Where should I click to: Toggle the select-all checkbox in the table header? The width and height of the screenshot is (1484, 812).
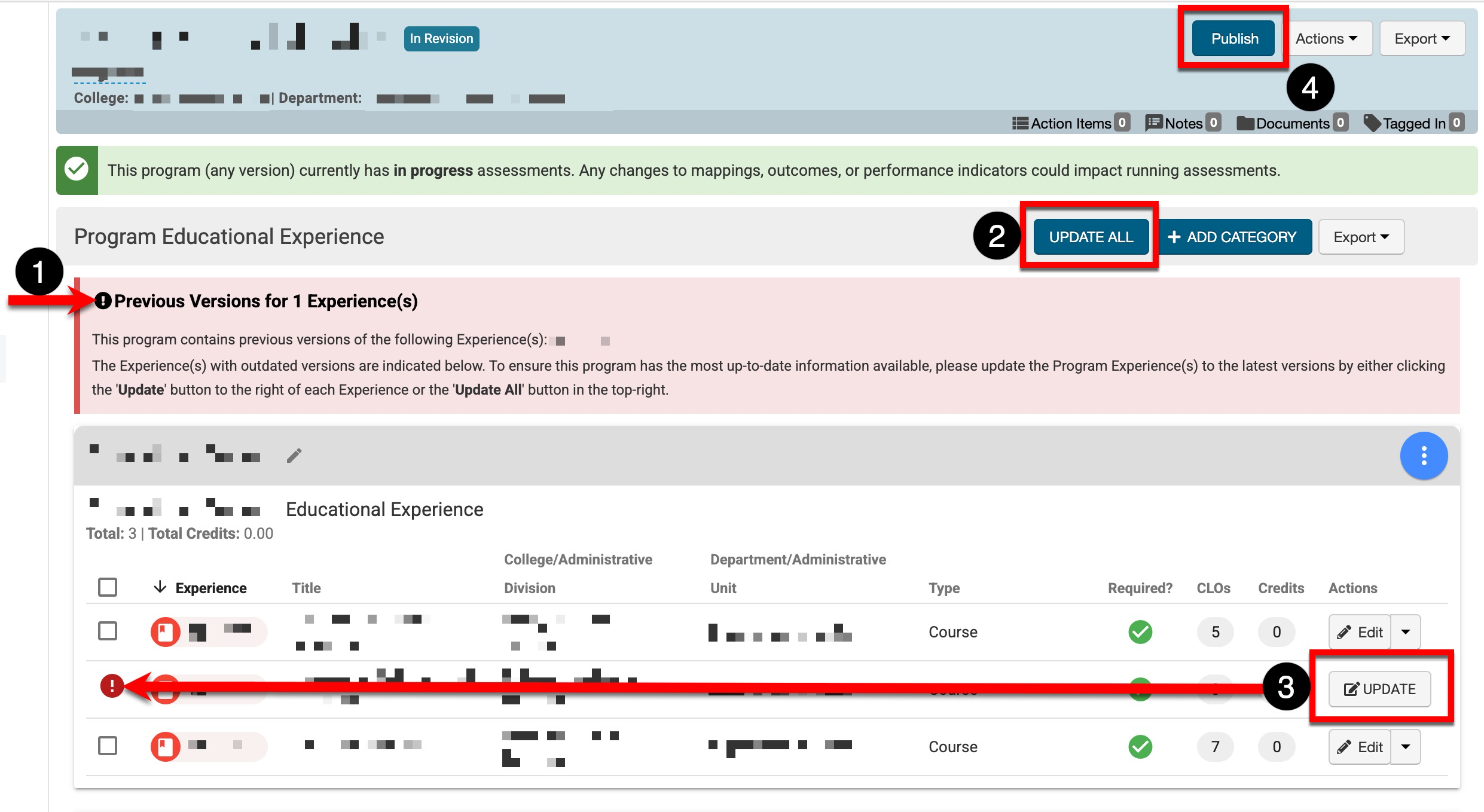coord(108,587)
